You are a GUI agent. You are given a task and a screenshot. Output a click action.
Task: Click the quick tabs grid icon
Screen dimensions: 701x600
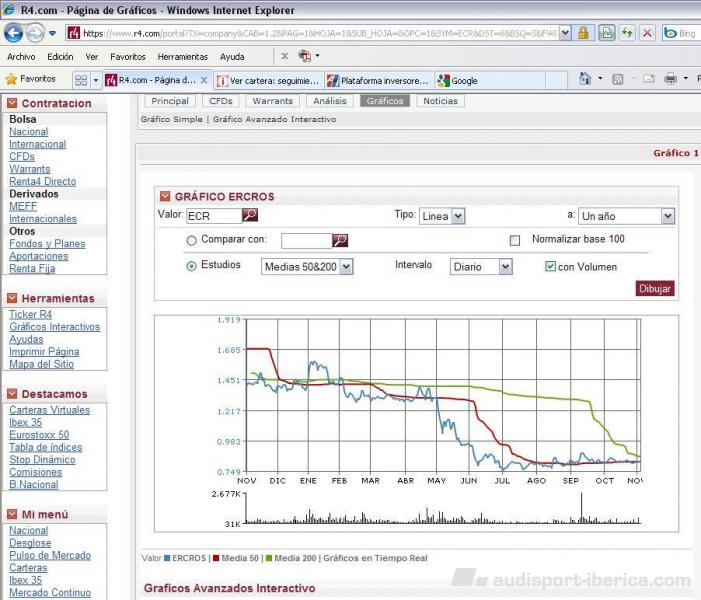[x=81, y=80]
